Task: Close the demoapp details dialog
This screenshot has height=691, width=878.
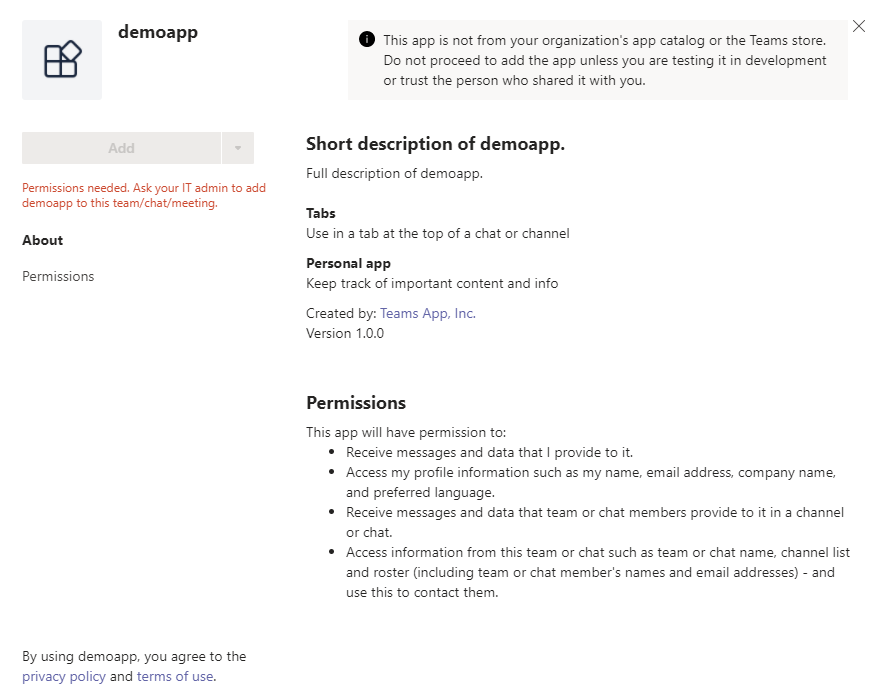Action: pyautogui.click(x=859, y=27)
